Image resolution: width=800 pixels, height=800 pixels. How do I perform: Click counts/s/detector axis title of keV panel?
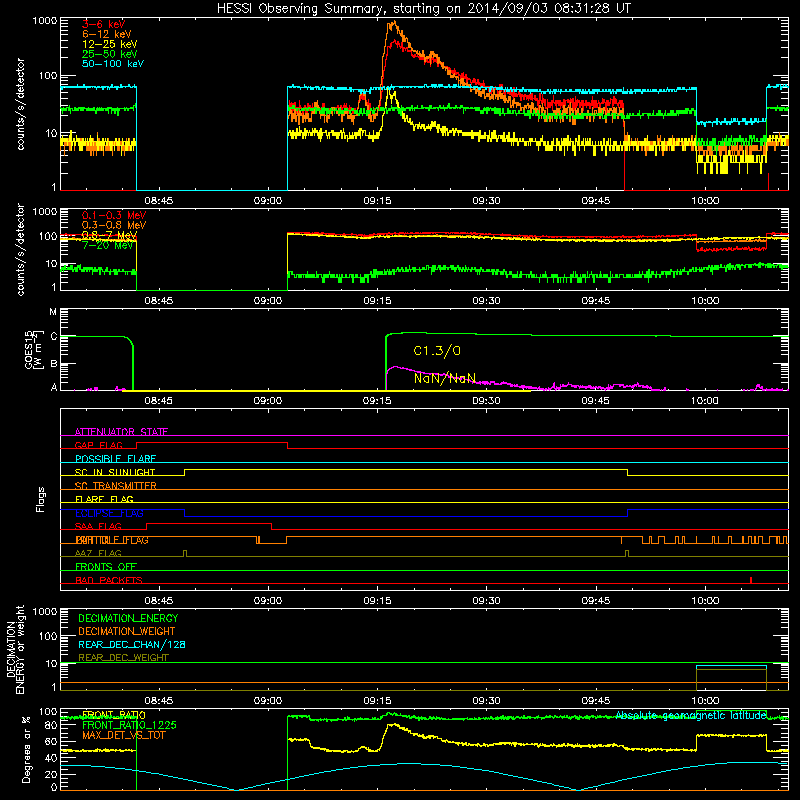click(20, 104)
